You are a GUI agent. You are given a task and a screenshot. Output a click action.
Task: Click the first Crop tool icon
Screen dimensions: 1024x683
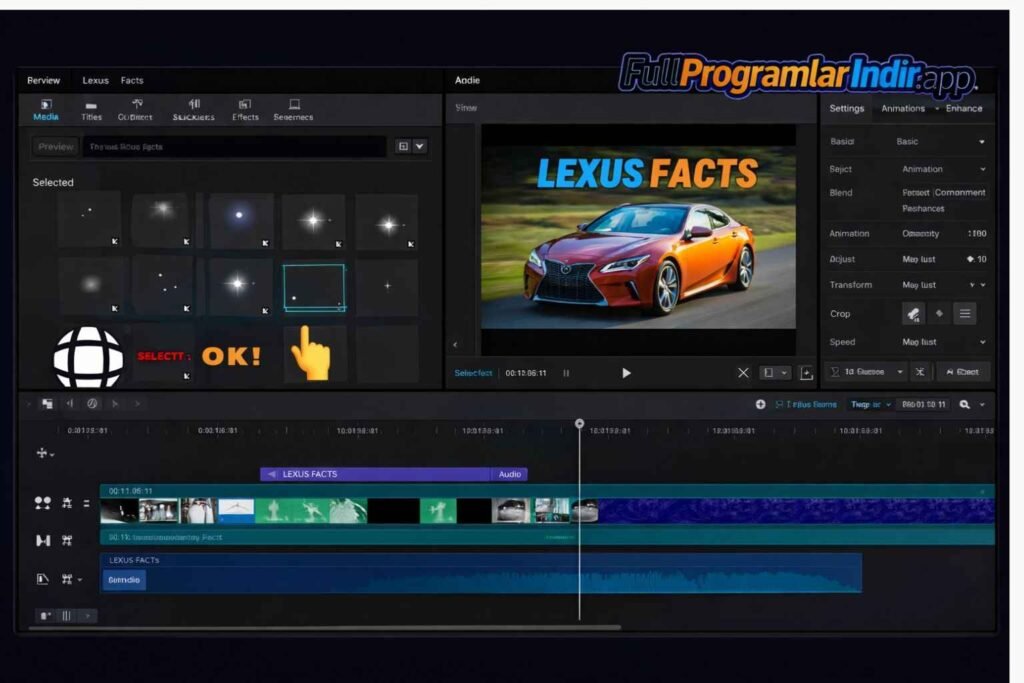pyautogui.click(x=912, y=314)
